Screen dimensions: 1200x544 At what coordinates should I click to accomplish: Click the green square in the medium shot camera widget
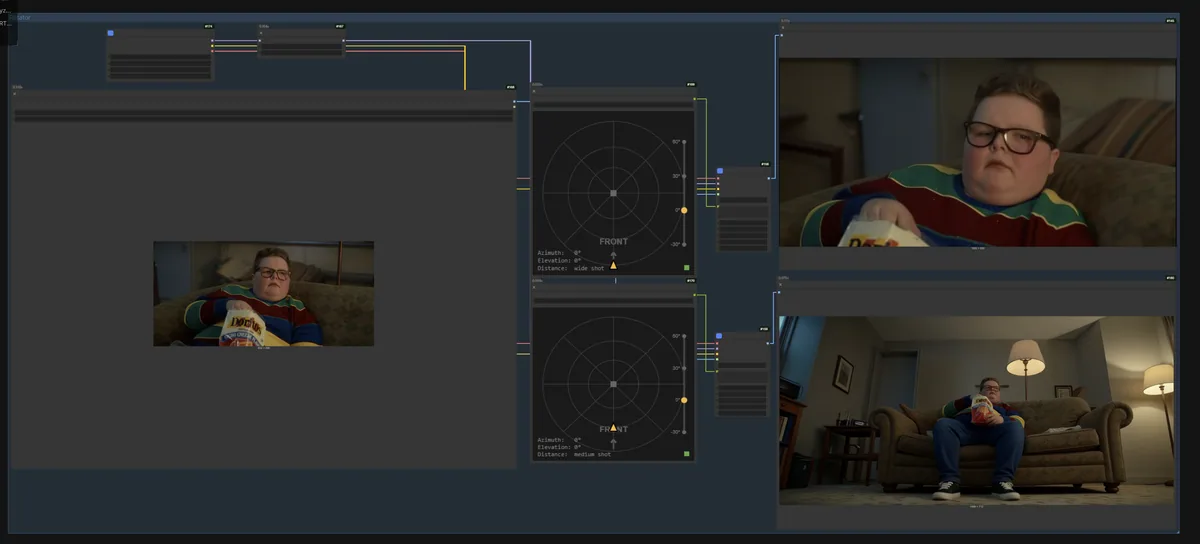point(687,453)
